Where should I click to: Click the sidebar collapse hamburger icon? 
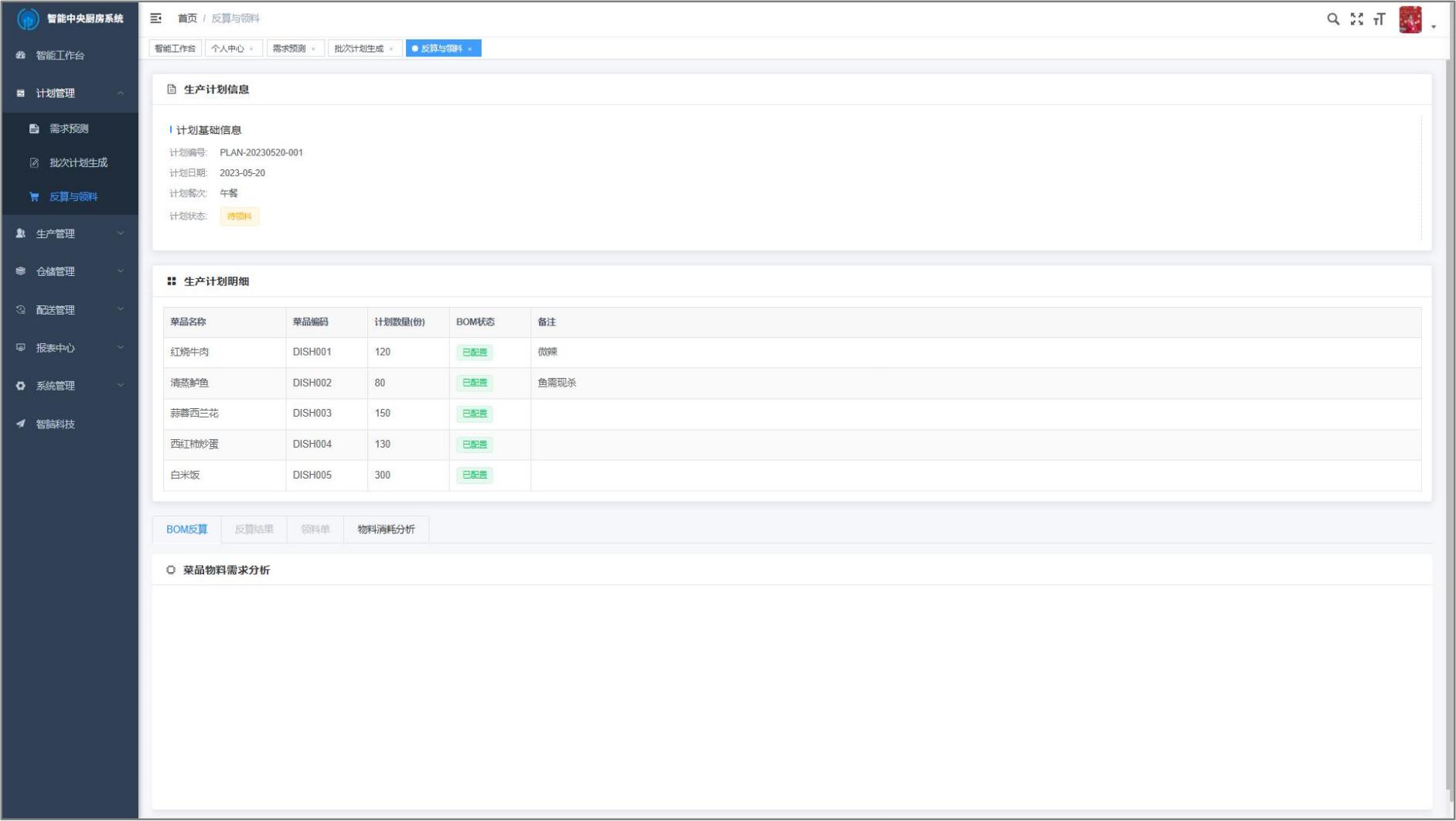point(155,18)
